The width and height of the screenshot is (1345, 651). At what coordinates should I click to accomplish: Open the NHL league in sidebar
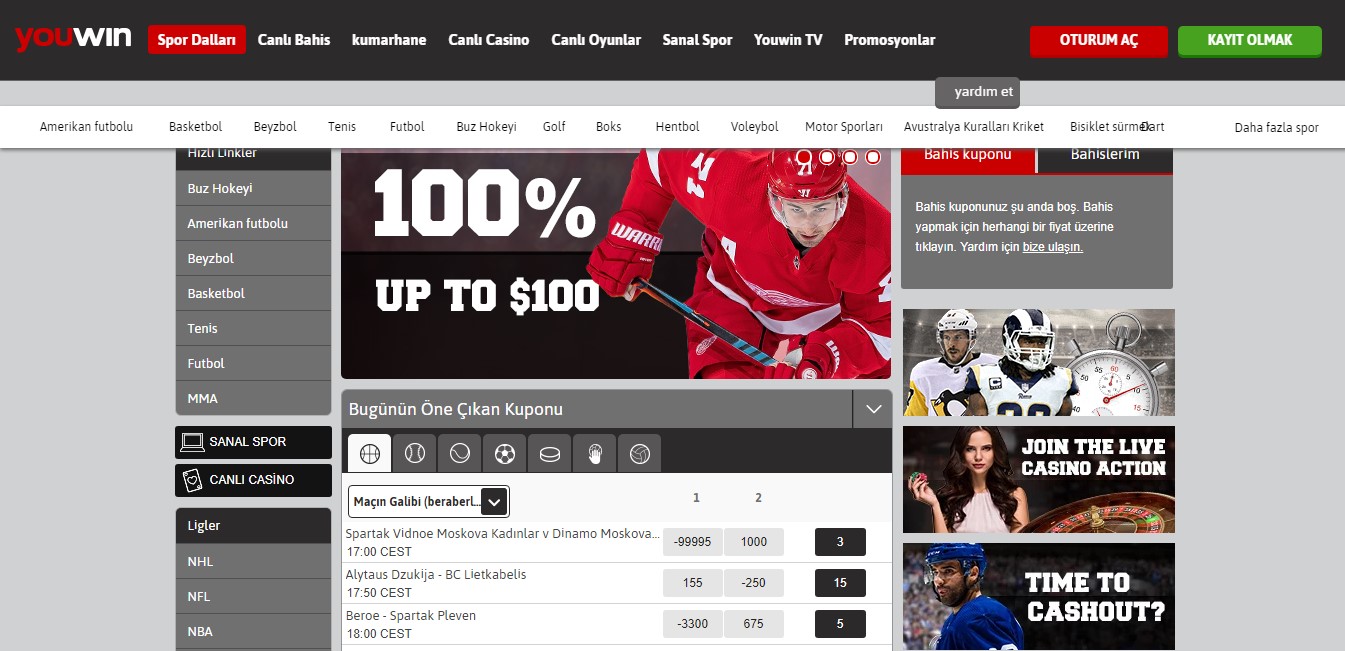pyautogui.click(x=253, y=561)
